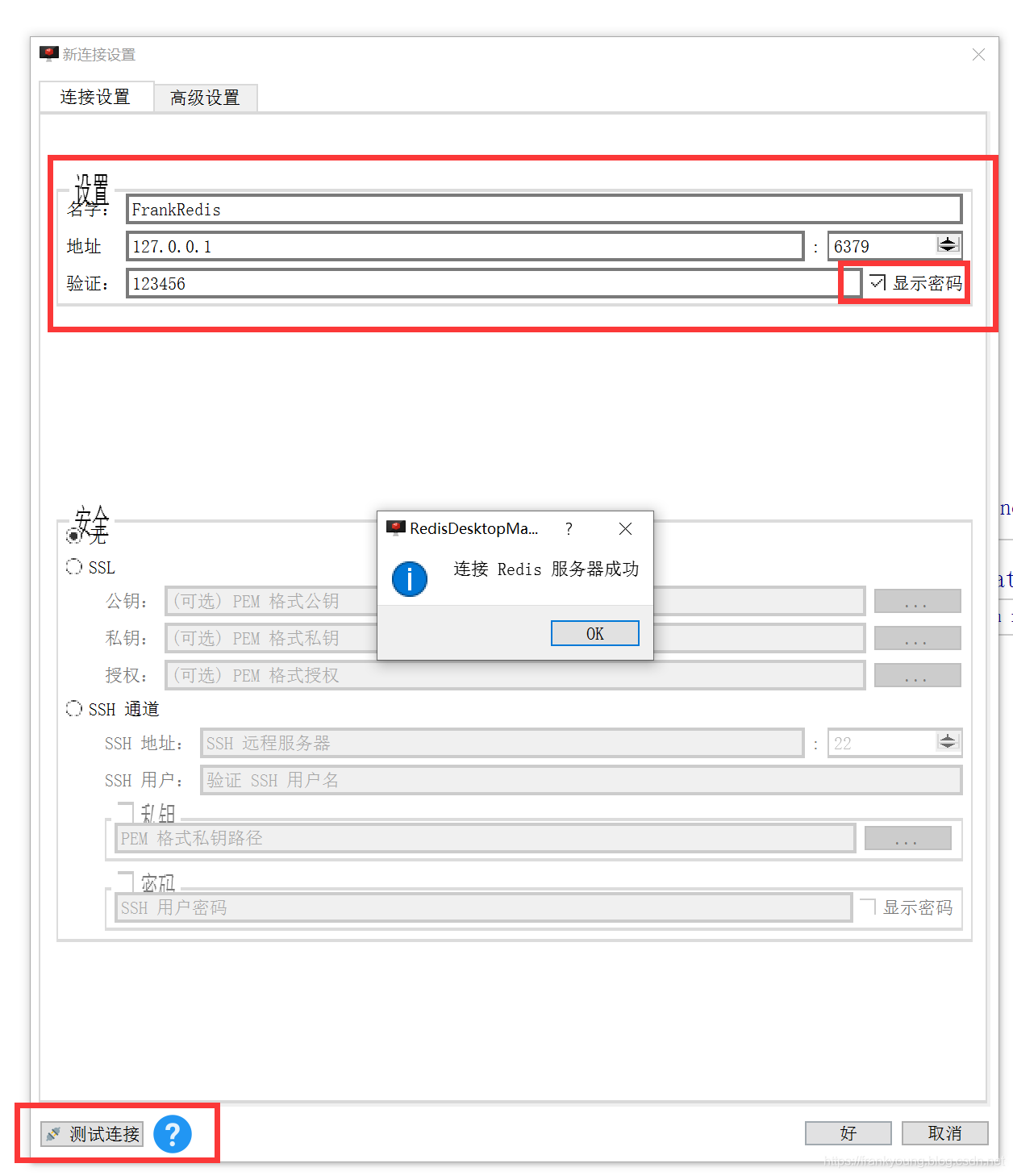The height and width of the screenshot is (1176, 1013).
Task: Click the 私钥 PEM private key field
Action: point(515,638)
